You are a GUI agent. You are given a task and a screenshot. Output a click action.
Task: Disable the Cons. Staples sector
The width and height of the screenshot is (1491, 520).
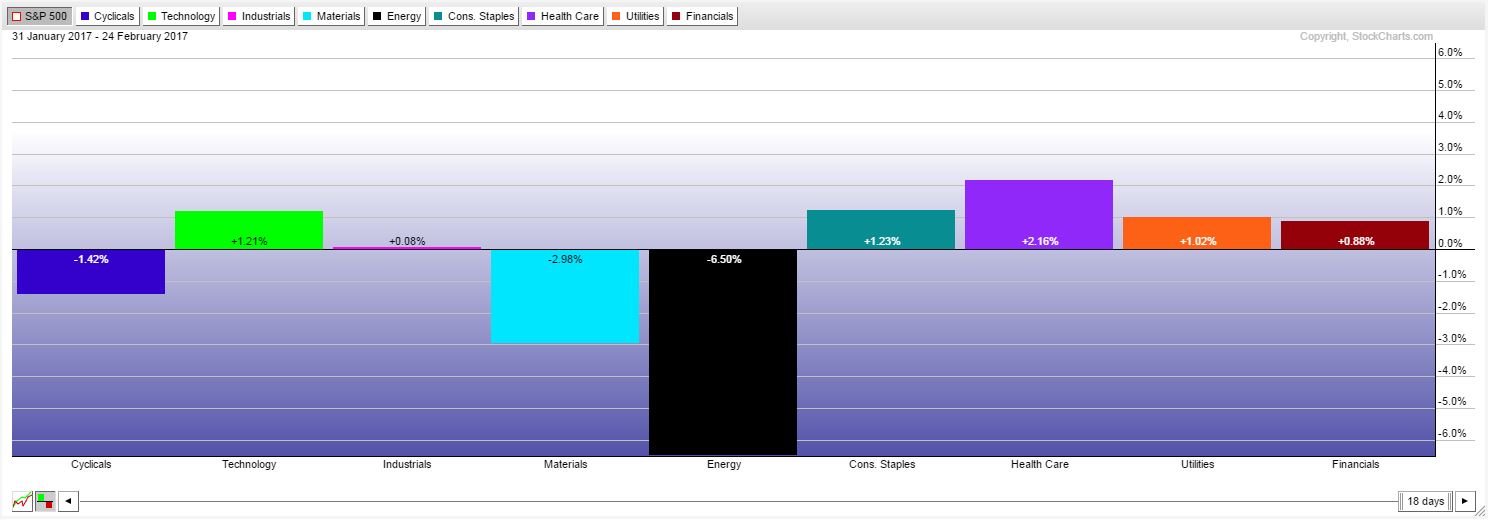(475, 16)
